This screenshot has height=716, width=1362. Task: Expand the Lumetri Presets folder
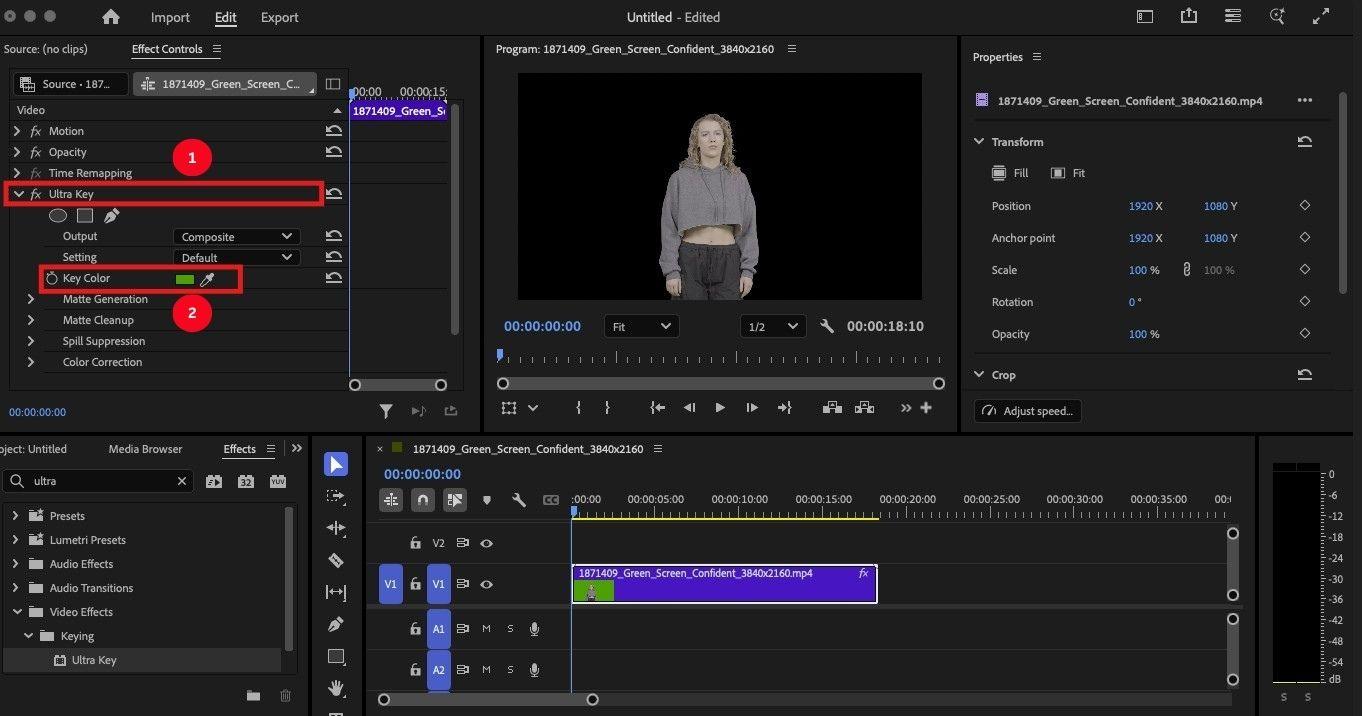pyautogui.click(x=16, y=540)
